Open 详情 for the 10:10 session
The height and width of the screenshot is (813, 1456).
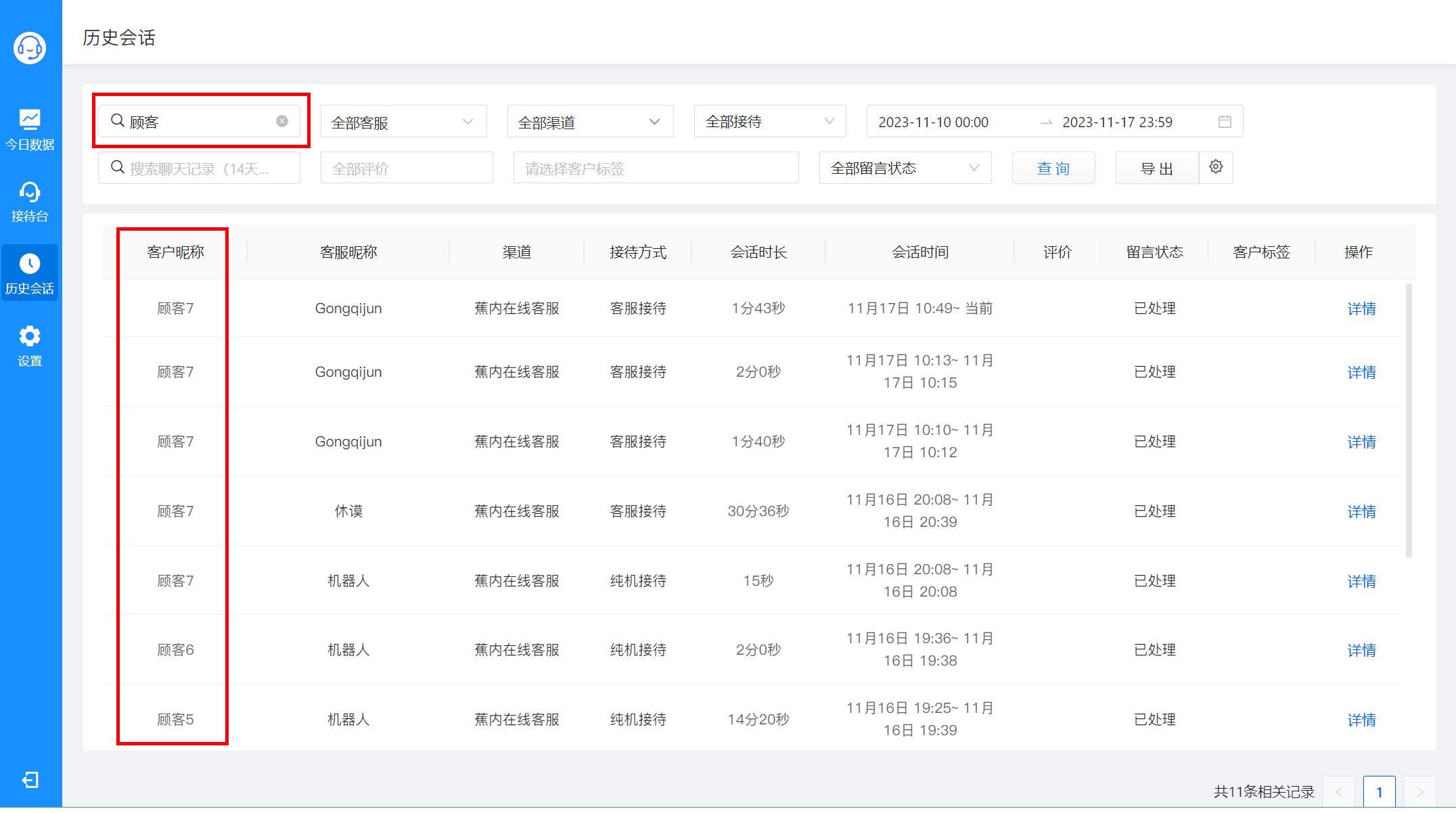[1362, 442]
